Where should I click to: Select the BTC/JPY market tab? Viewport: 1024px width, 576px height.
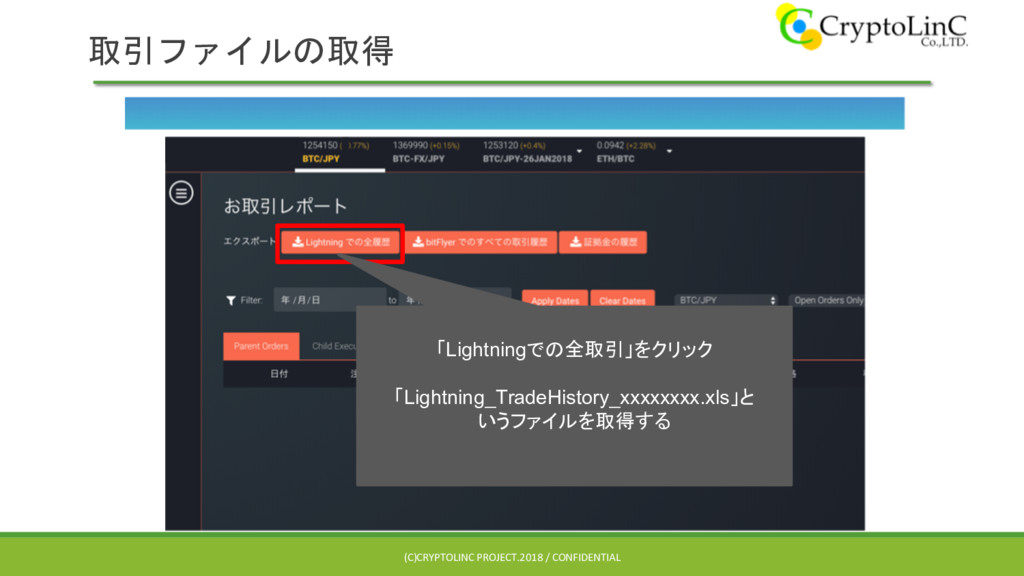[x=340, y=153]
